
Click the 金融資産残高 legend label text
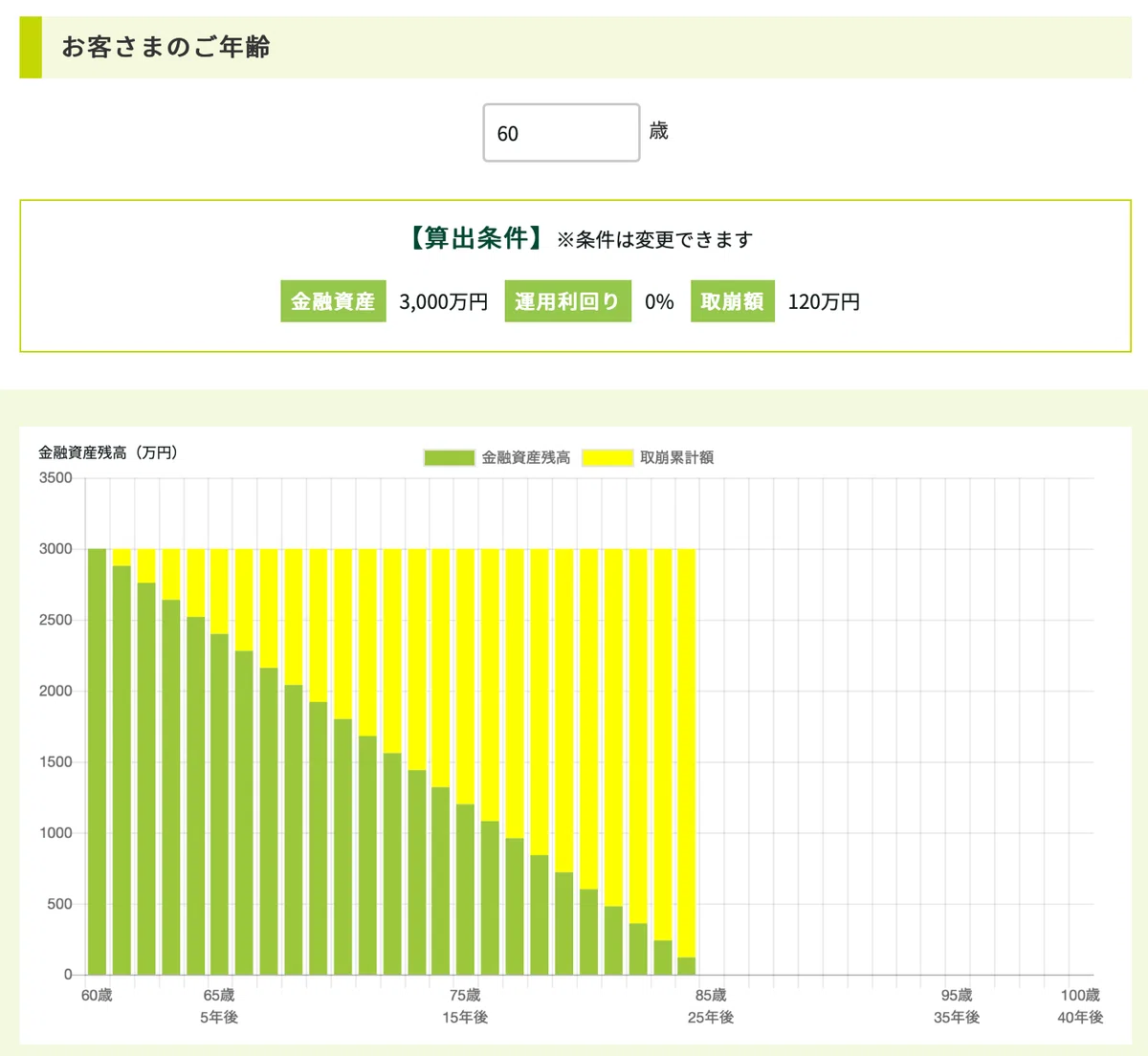pyautogui.click(x=525, y=457)
